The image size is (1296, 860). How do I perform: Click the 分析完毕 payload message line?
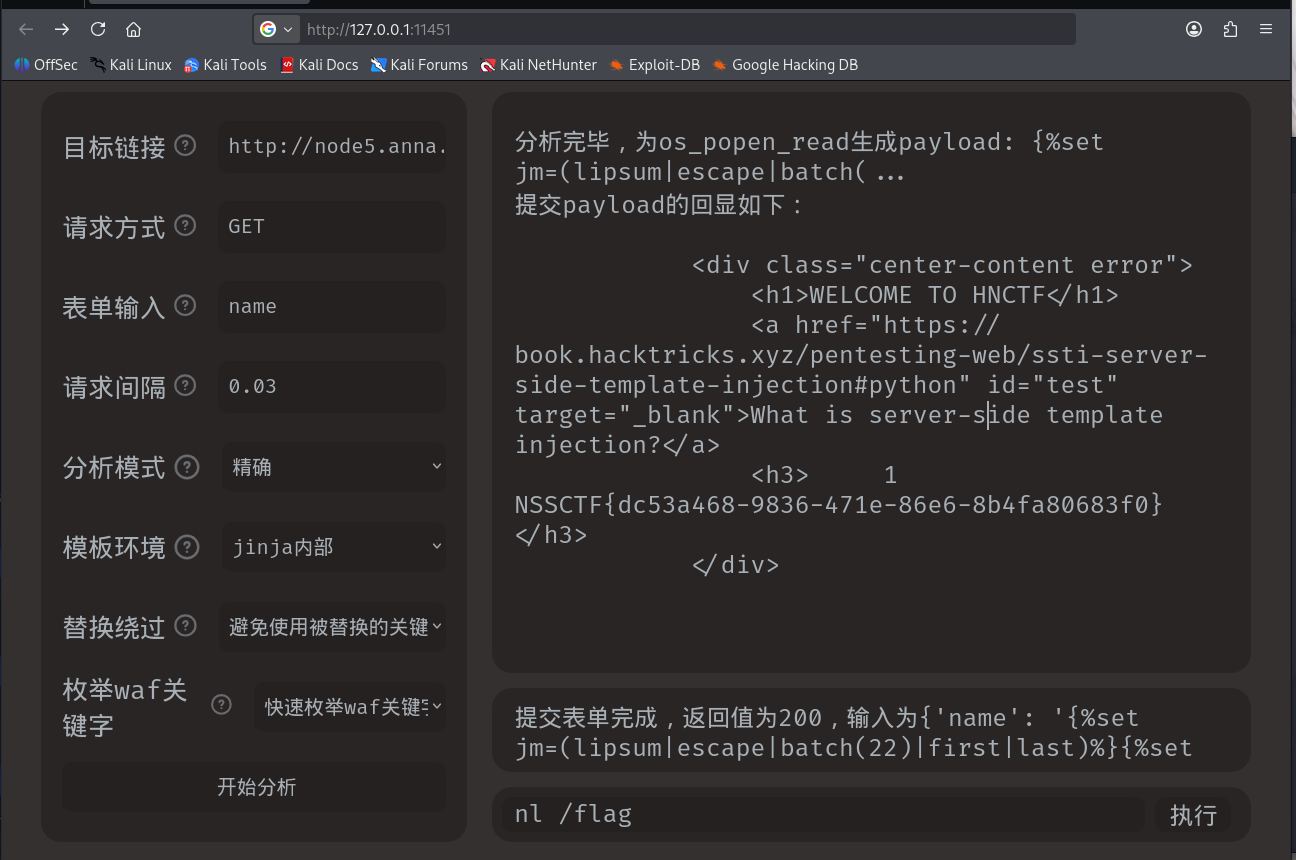point(809,157)
